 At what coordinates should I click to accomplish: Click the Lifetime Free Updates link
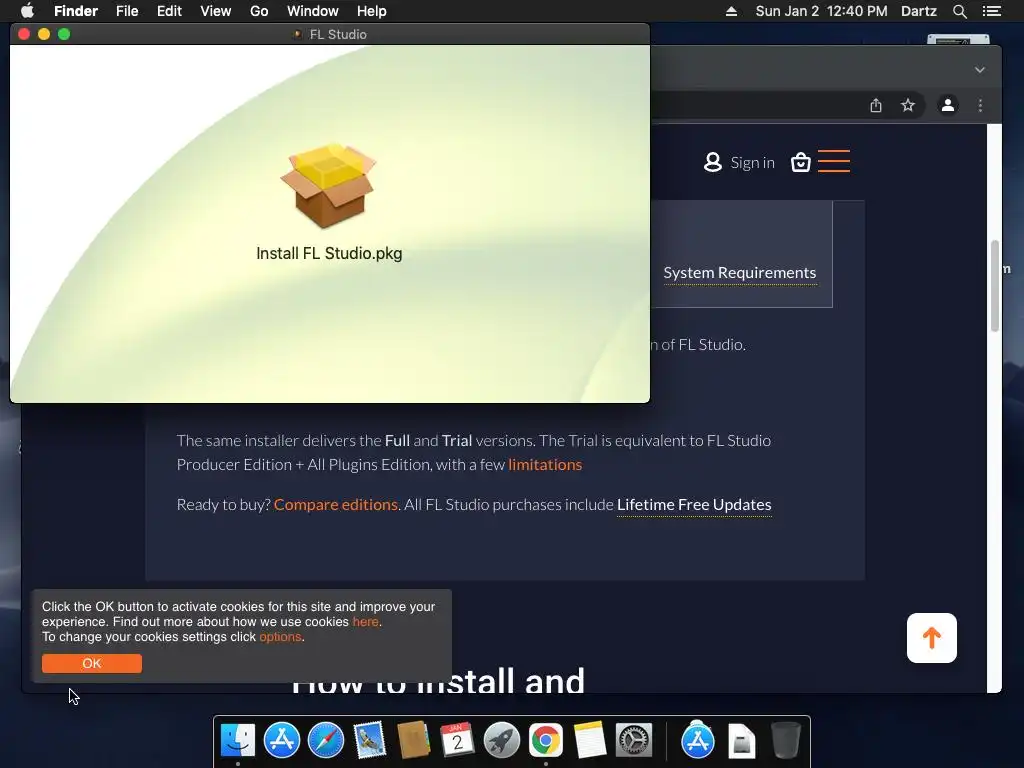pos(694,504)
